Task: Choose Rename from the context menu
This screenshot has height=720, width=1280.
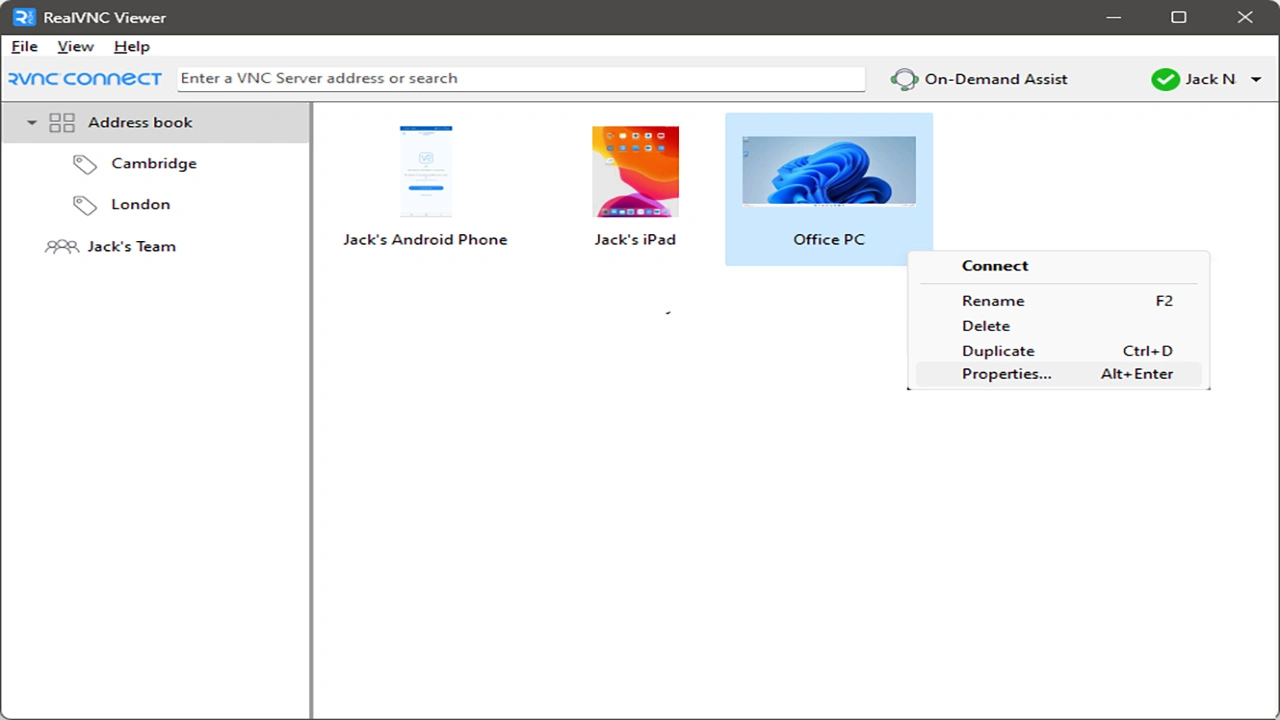Action: (1058, 301)
